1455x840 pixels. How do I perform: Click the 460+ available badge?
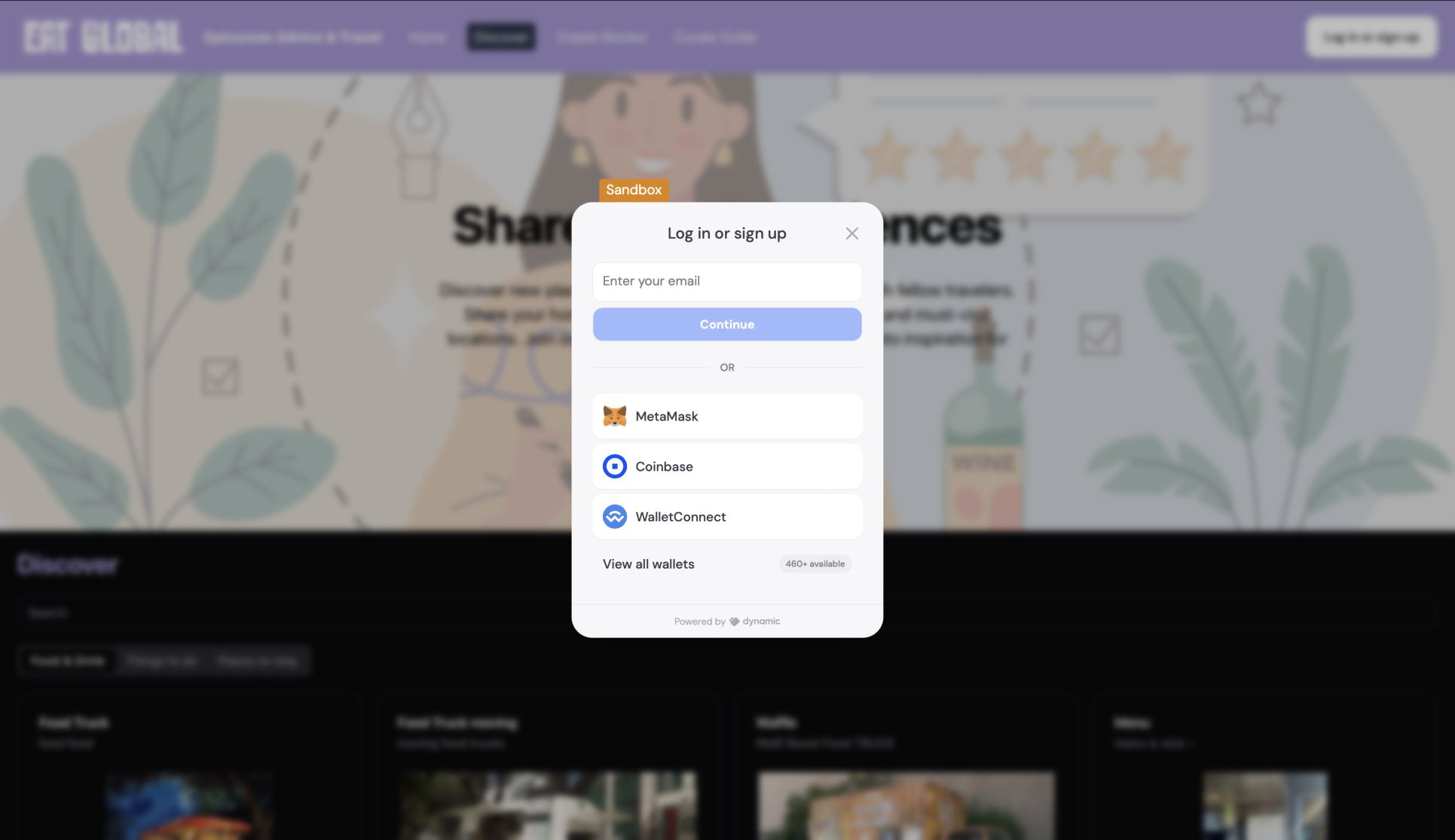(815, 564)
